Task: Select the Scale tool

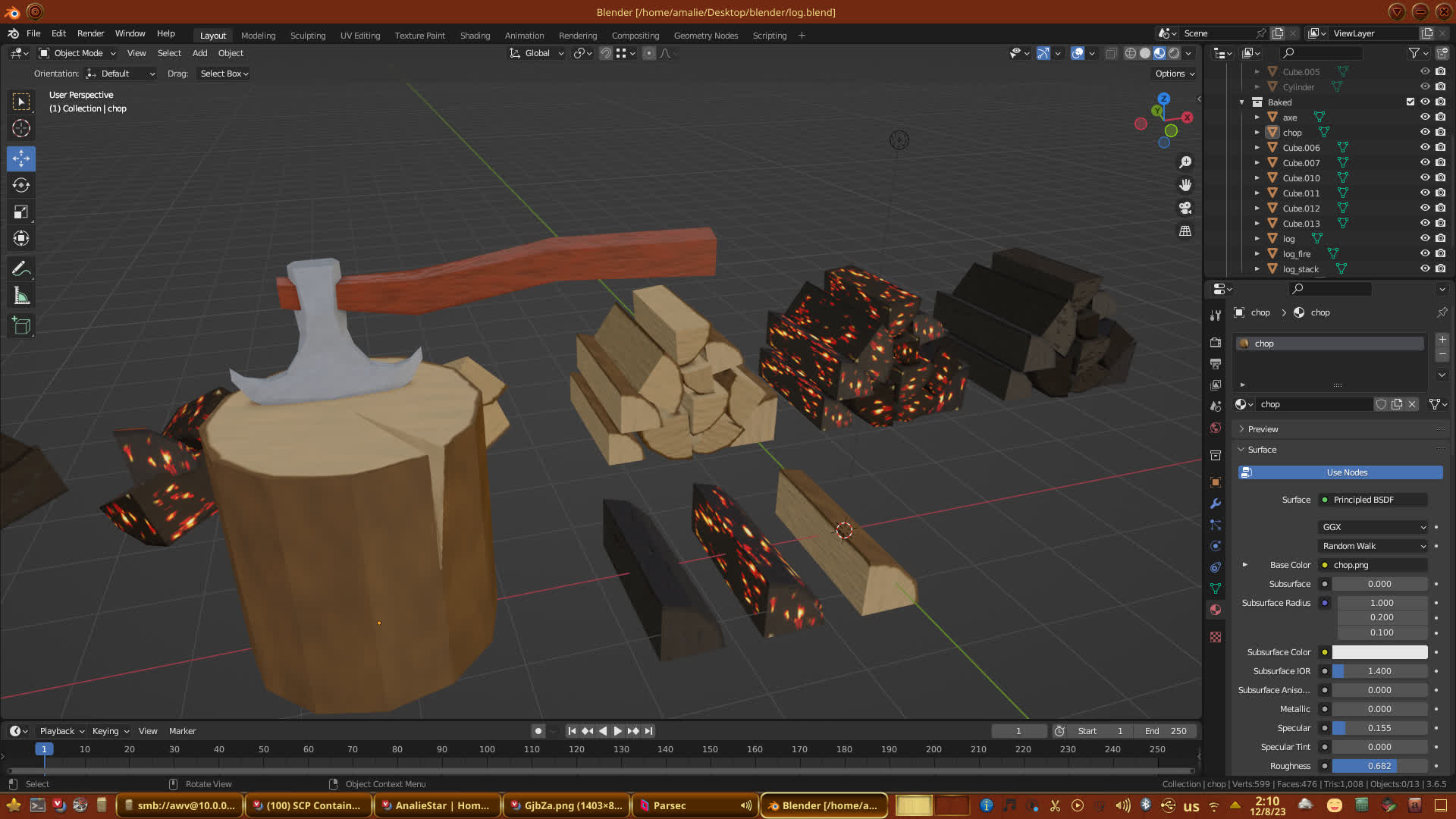Action: pos(21,212)
